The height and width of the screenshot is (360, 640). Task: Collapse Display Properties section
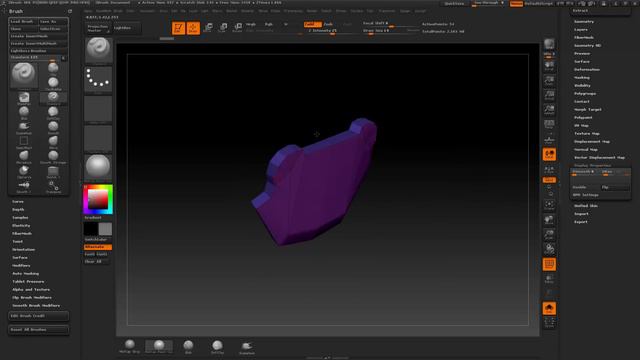[x=592, y=165]
